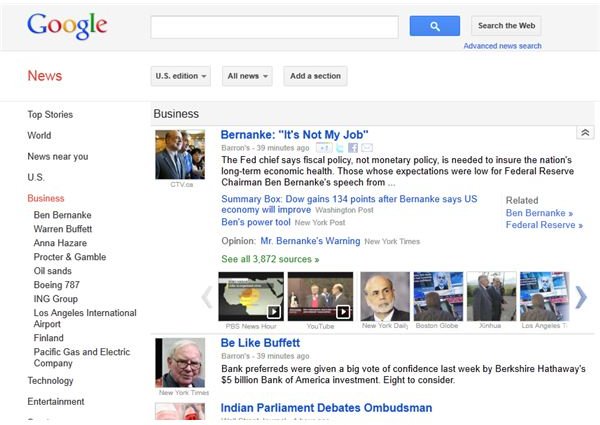The height and width of the screenshot is (425, 600).
Task: Open Entertainment section in sidebar
Action: coord(56,402)
